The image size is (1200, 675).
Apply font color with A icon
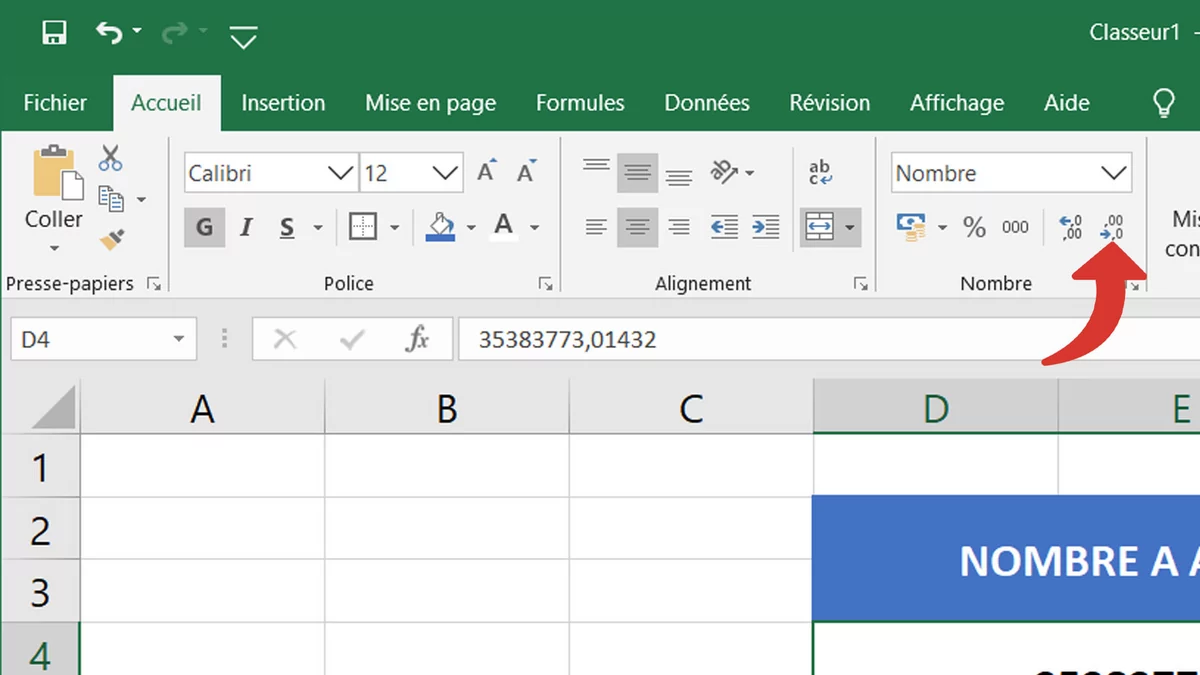point(504,226)
